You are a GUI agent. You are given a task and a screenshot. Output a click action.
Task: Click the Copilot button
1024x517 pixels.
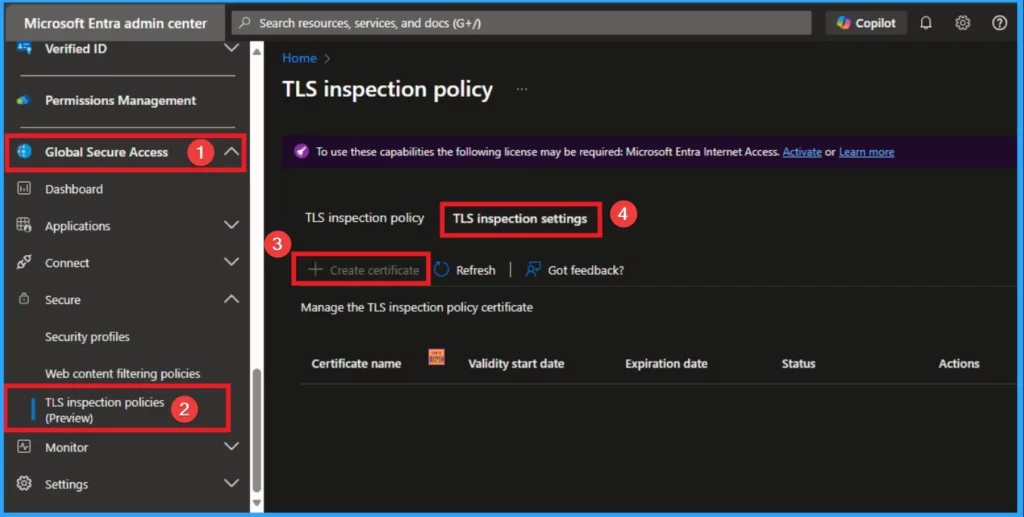click(x=866, y=23)
